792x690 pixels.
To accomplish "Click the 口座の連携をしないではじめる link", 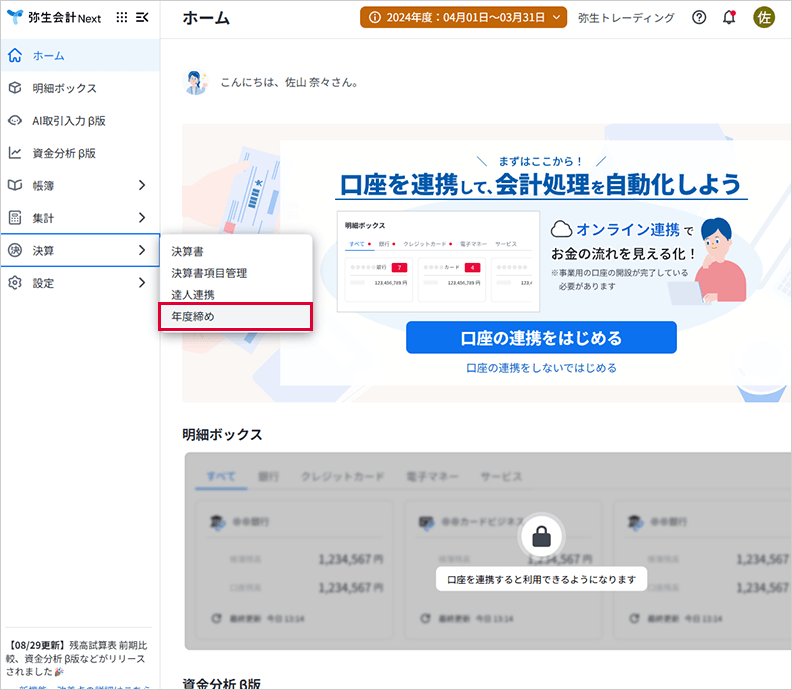I will 541,368.
